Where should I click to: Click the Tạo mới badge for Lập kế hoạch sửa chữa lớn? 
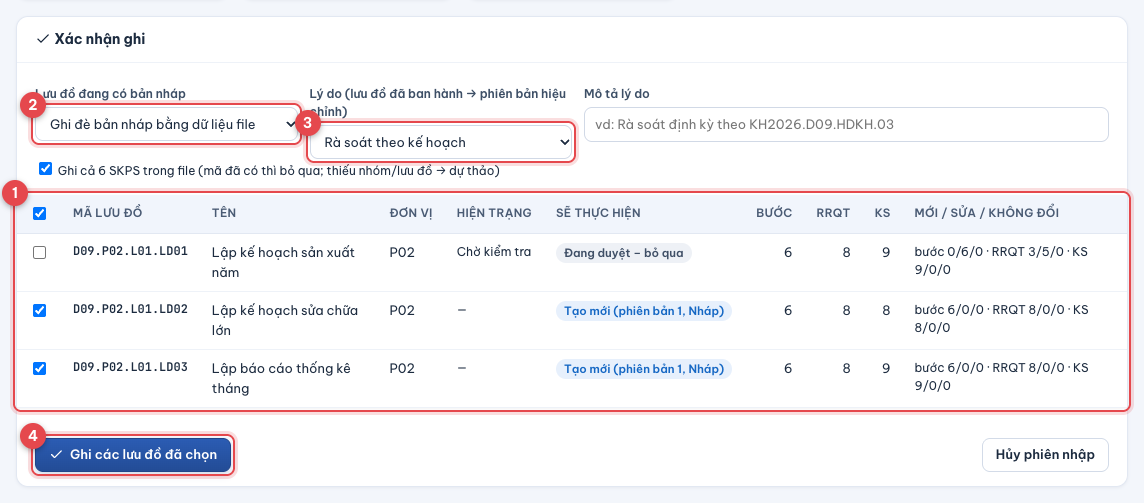644,311
